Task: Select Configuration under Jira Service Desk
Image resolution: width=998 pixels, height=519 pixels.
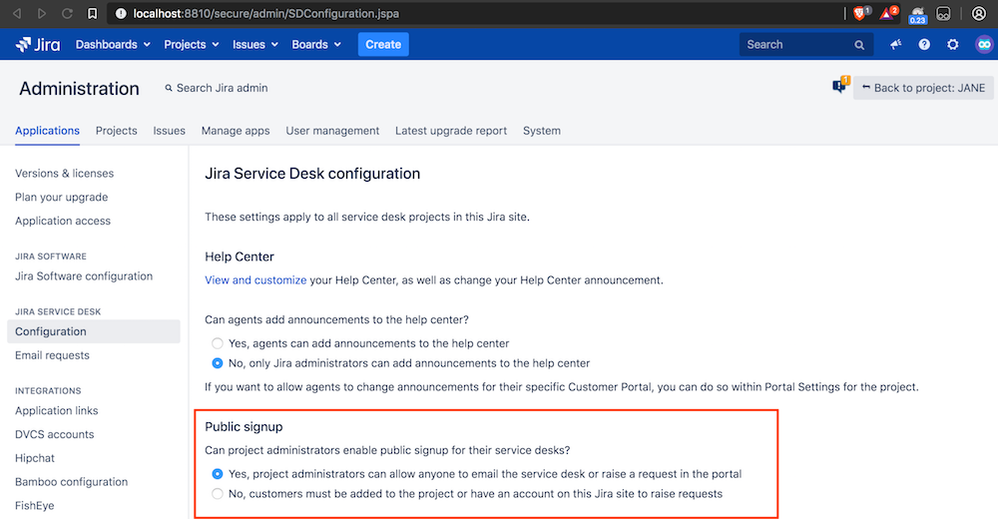Action: tap(94, 332)
